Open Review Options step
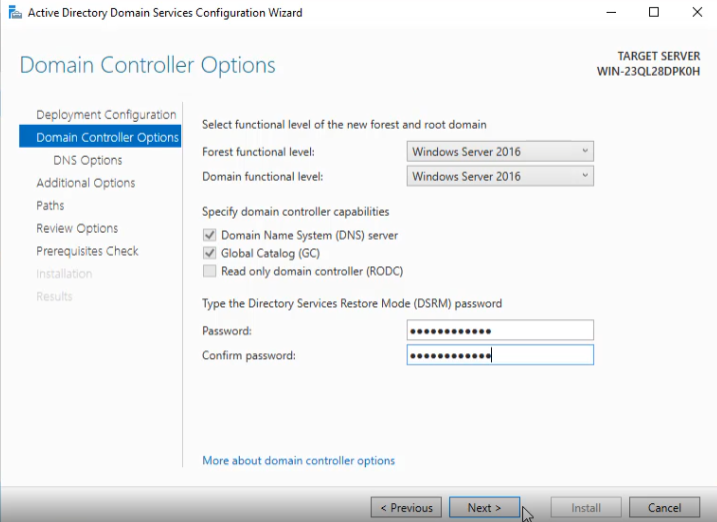717x522 pixels. [x=77, y=228]
